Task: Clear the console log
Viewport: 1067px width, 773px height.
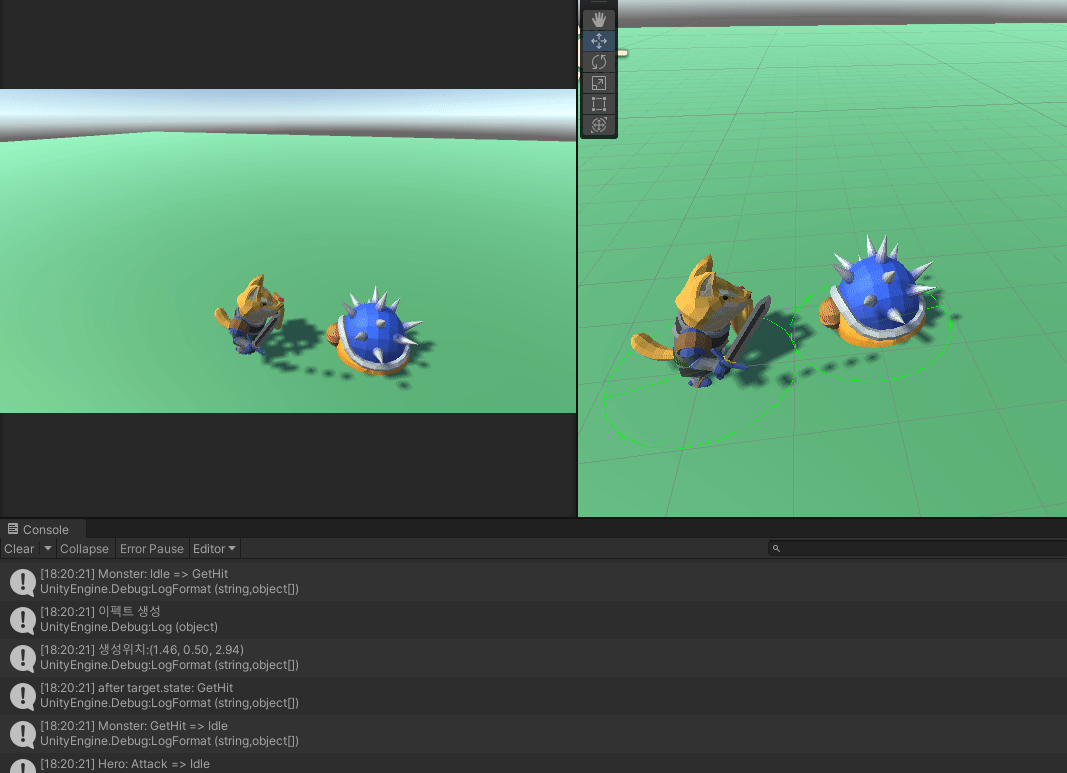Action: tap(19, 548)
